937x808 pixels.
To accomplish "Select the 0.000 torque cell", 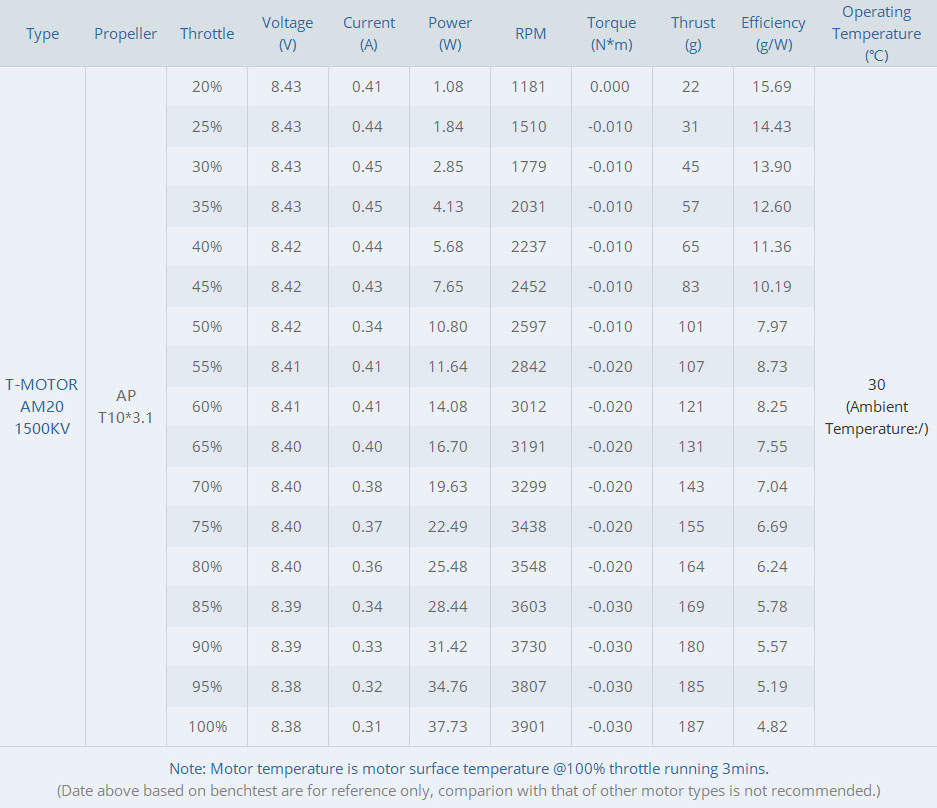I will click(x=610, y=87).
